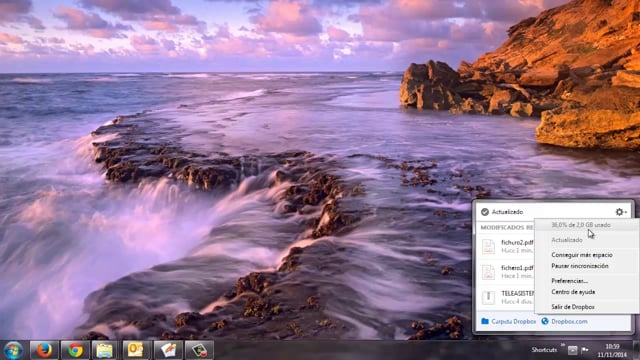This screenshot has width=640, height=360.
Task: Click the blue folder icon beside Carpeta Dropbox
Action: (x=485, y=321)
